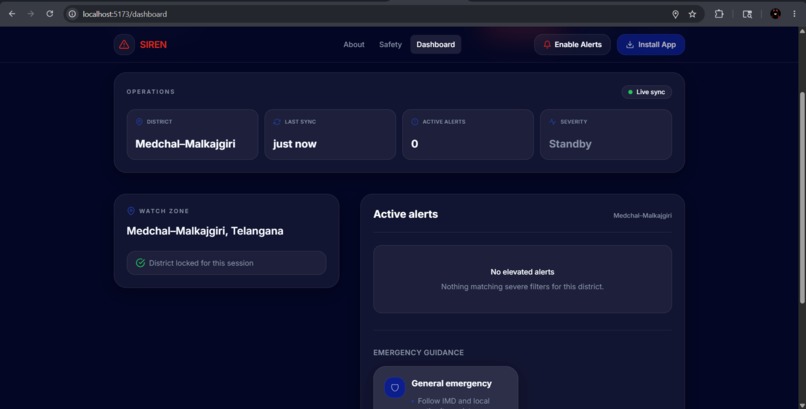Click the small Medchal-Malkajgiri label in alerts panel
The image size is (806, 409).
click(642, 216)
